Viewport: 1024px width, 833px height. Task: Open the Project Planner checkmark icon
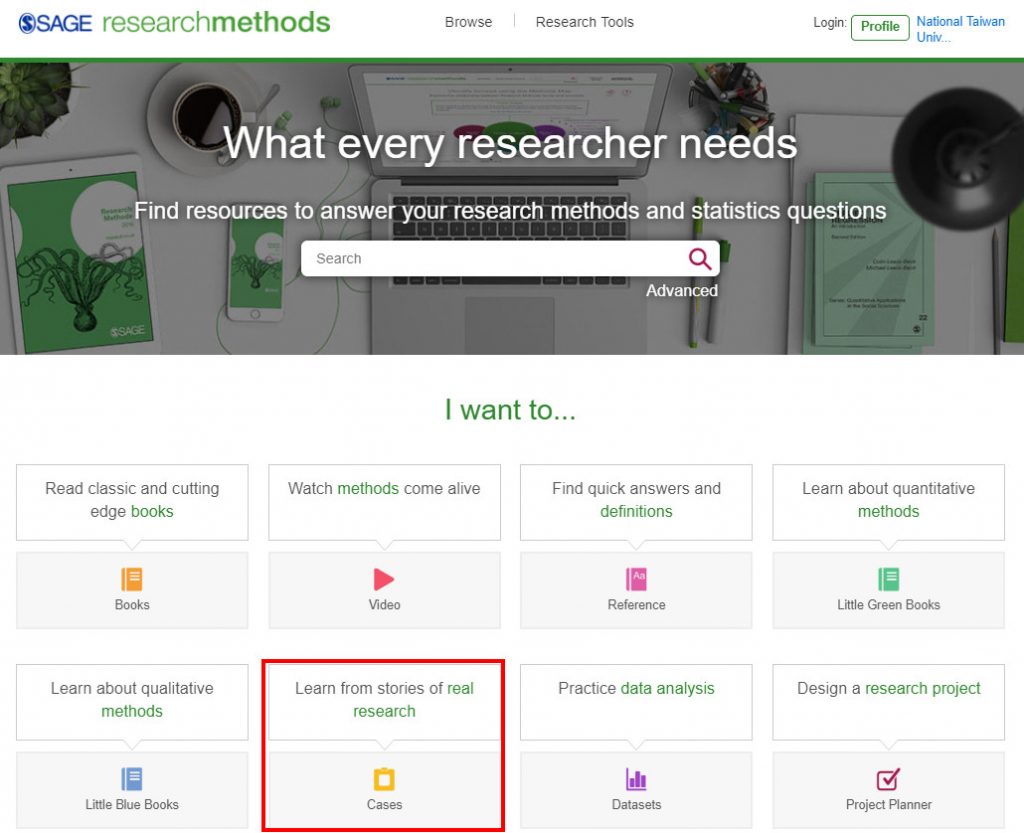pos(888,779)
